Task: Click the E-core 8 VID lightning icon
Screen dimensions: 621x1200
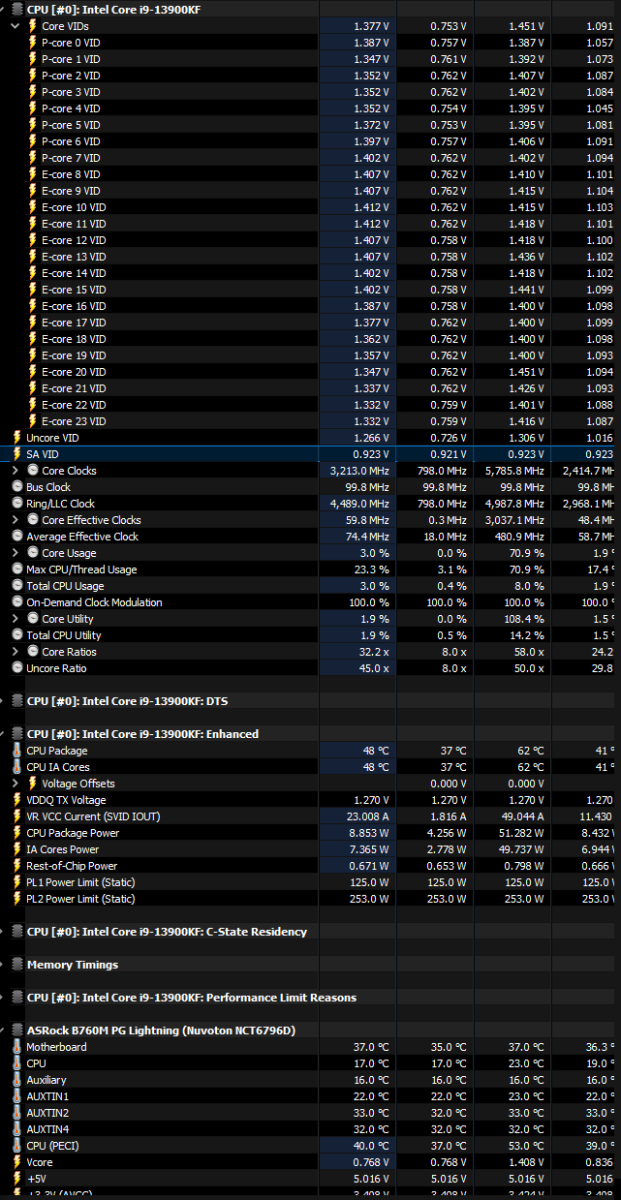Action: click(32, 174)
